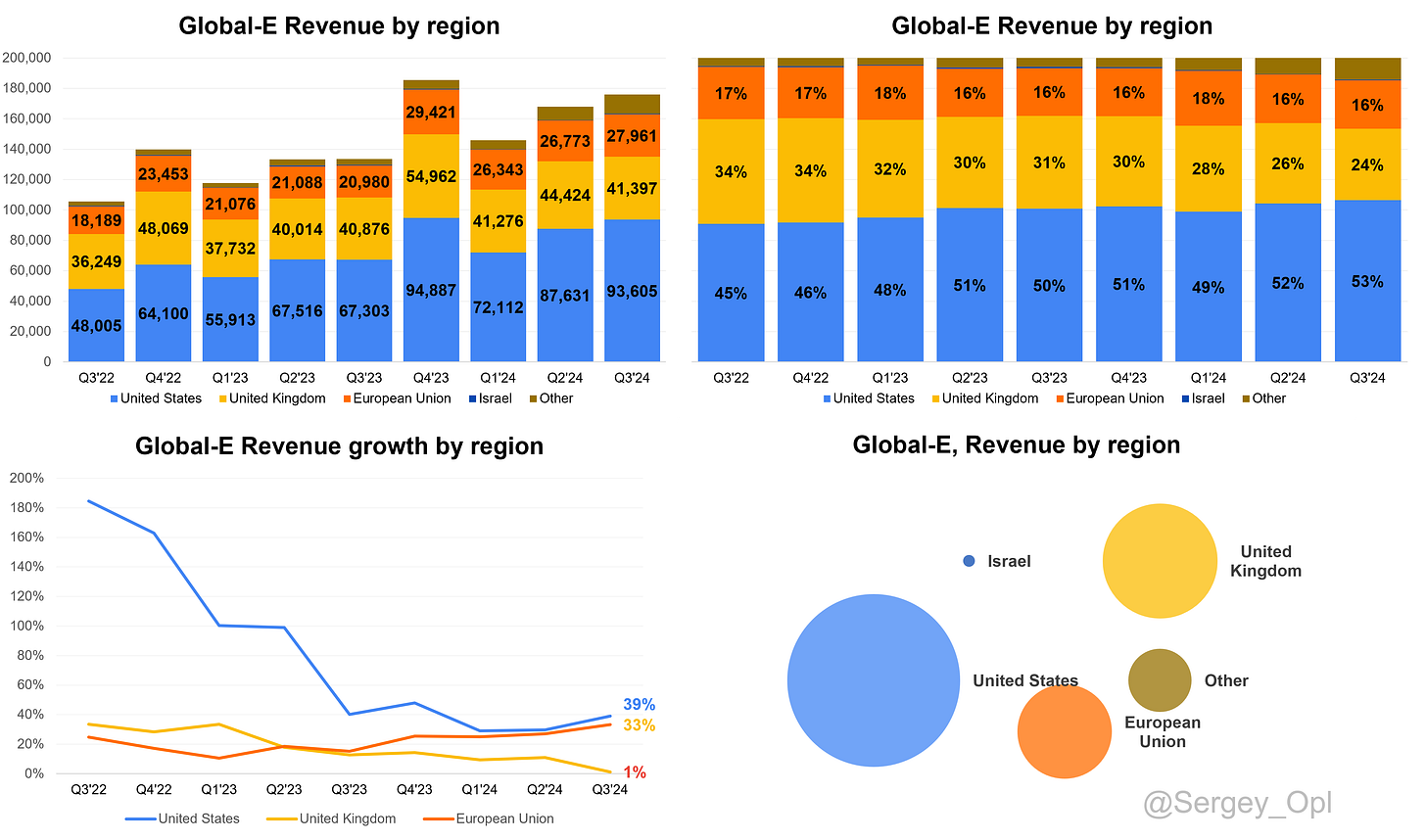Click the yellow 33% end label on growth chart
This screenshot has height=840, width=1426.
point(640,725)
